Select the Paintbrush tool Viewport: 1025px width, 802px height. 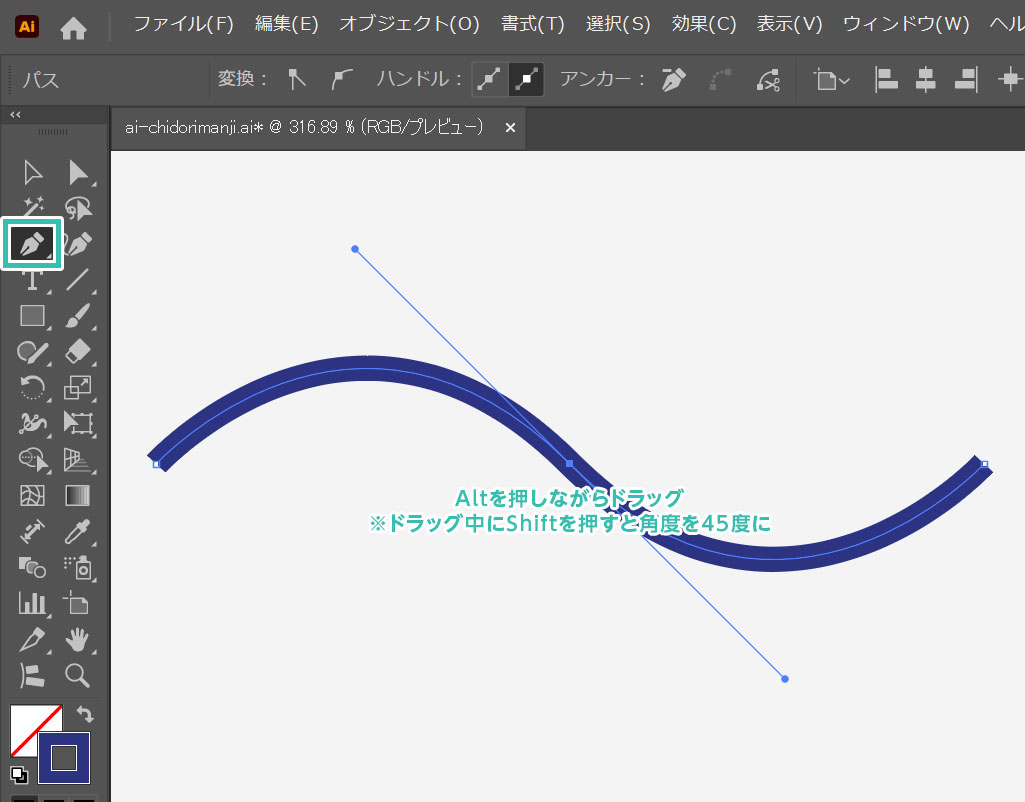(x=78, y=316)
